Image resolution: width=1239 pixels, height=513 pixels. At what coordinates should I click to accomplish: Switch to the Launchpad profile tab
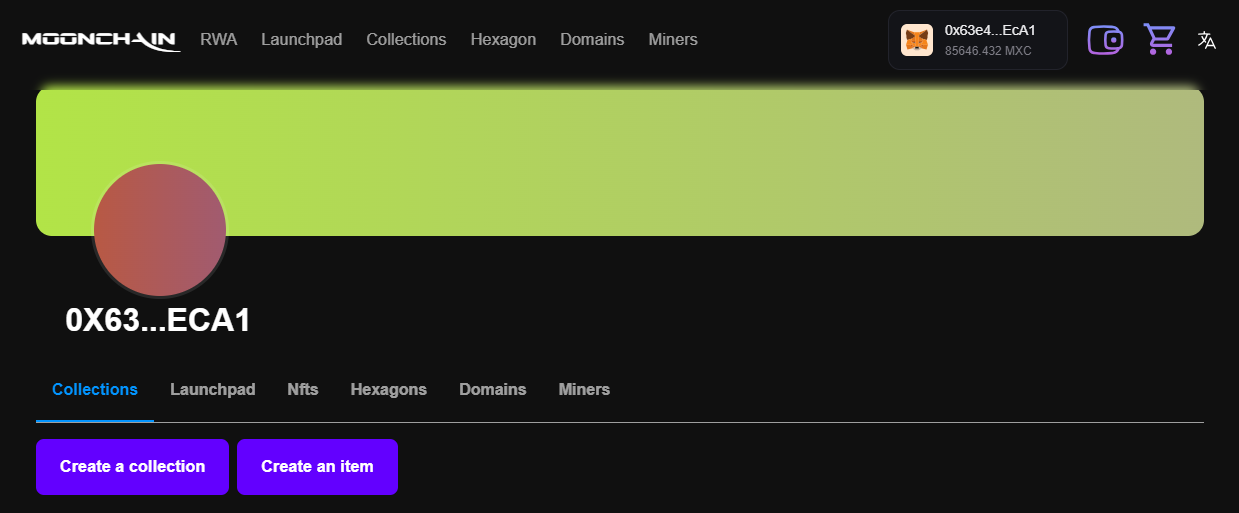(212, 389)
